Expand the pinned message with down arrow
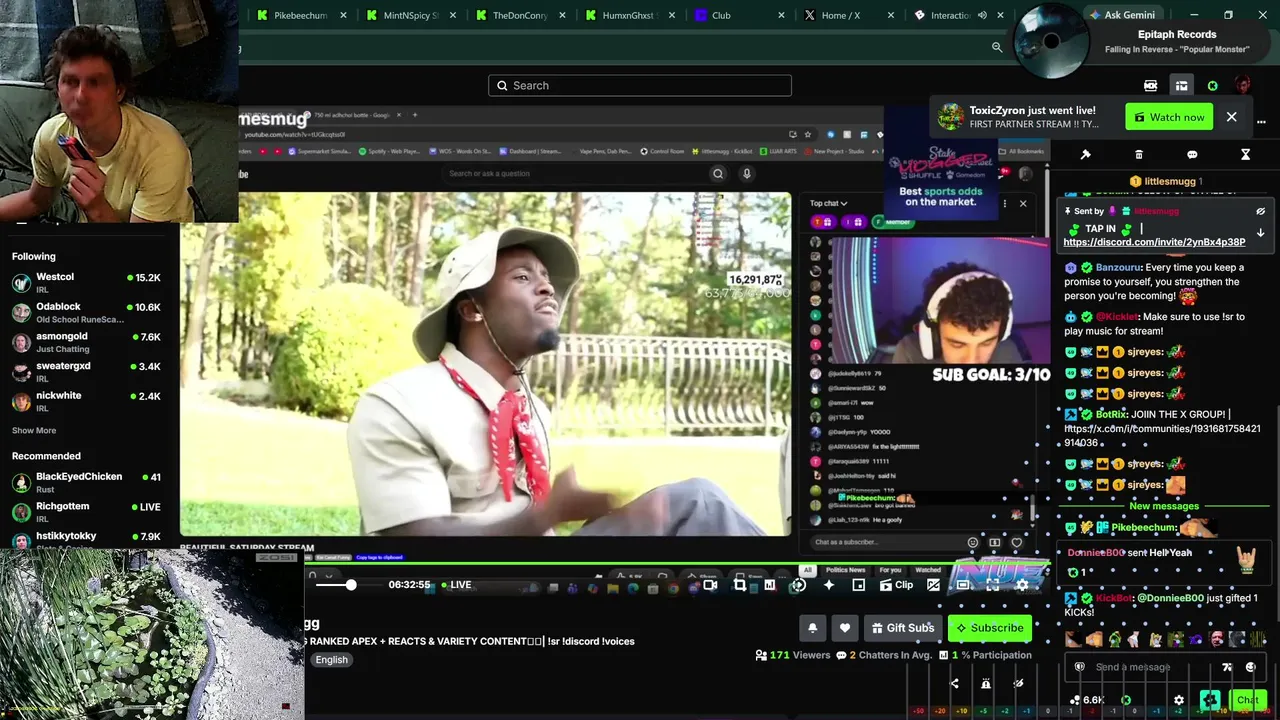The width and height of the screenshot is (1280, 720). tap(1260, 232)
